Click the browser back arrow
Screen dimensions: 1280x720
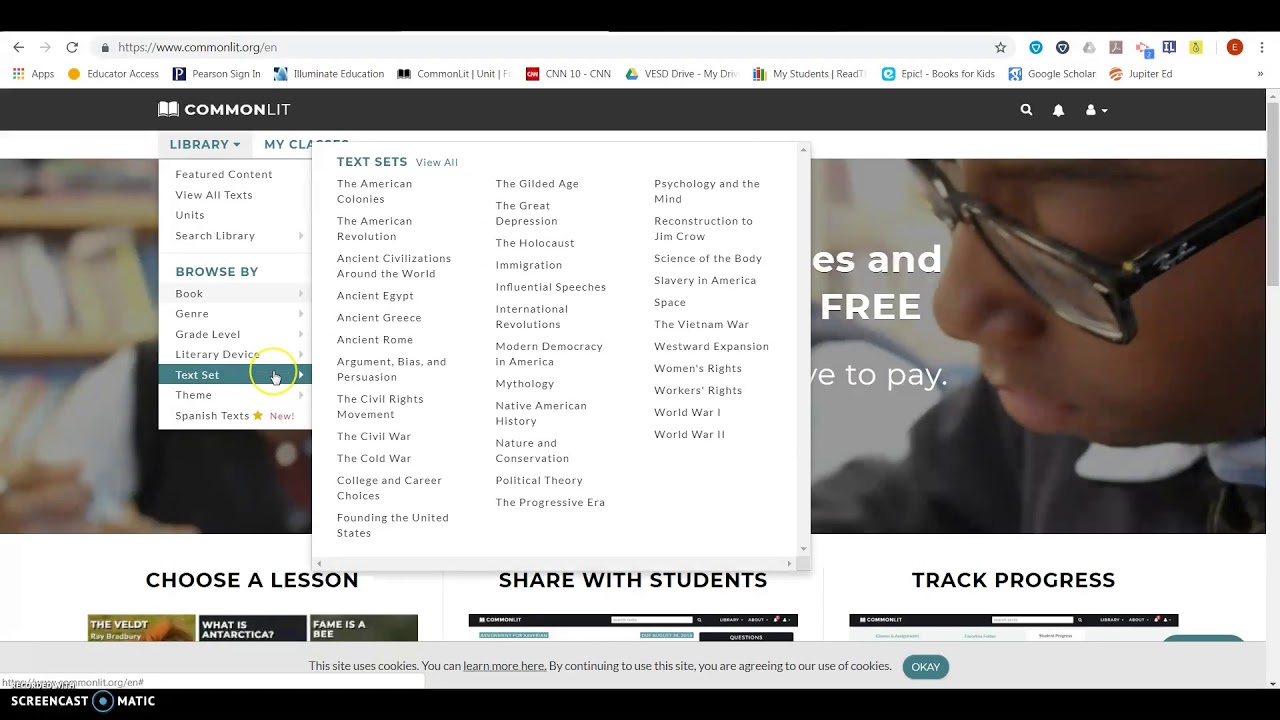(x=18, y=47)
